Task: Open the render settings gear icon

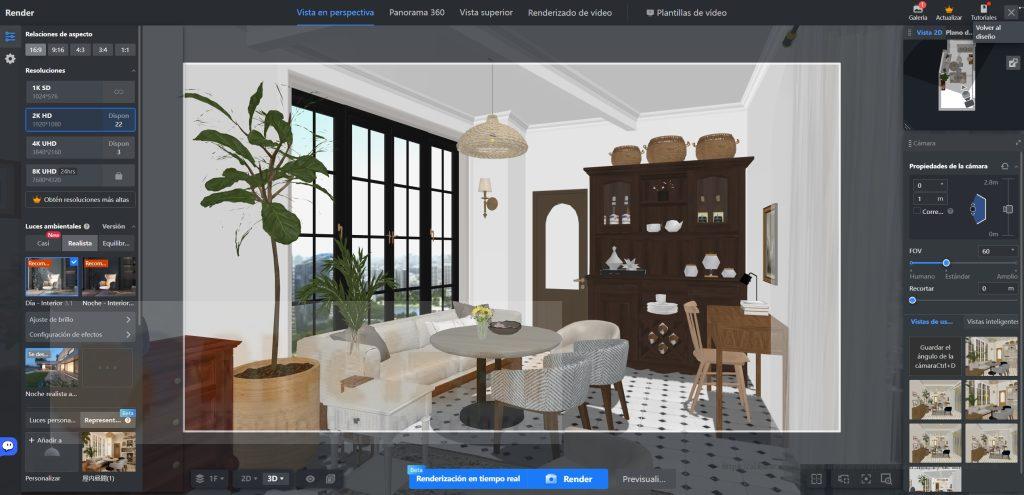Action: pyautogui.click(x=10, y=59)
